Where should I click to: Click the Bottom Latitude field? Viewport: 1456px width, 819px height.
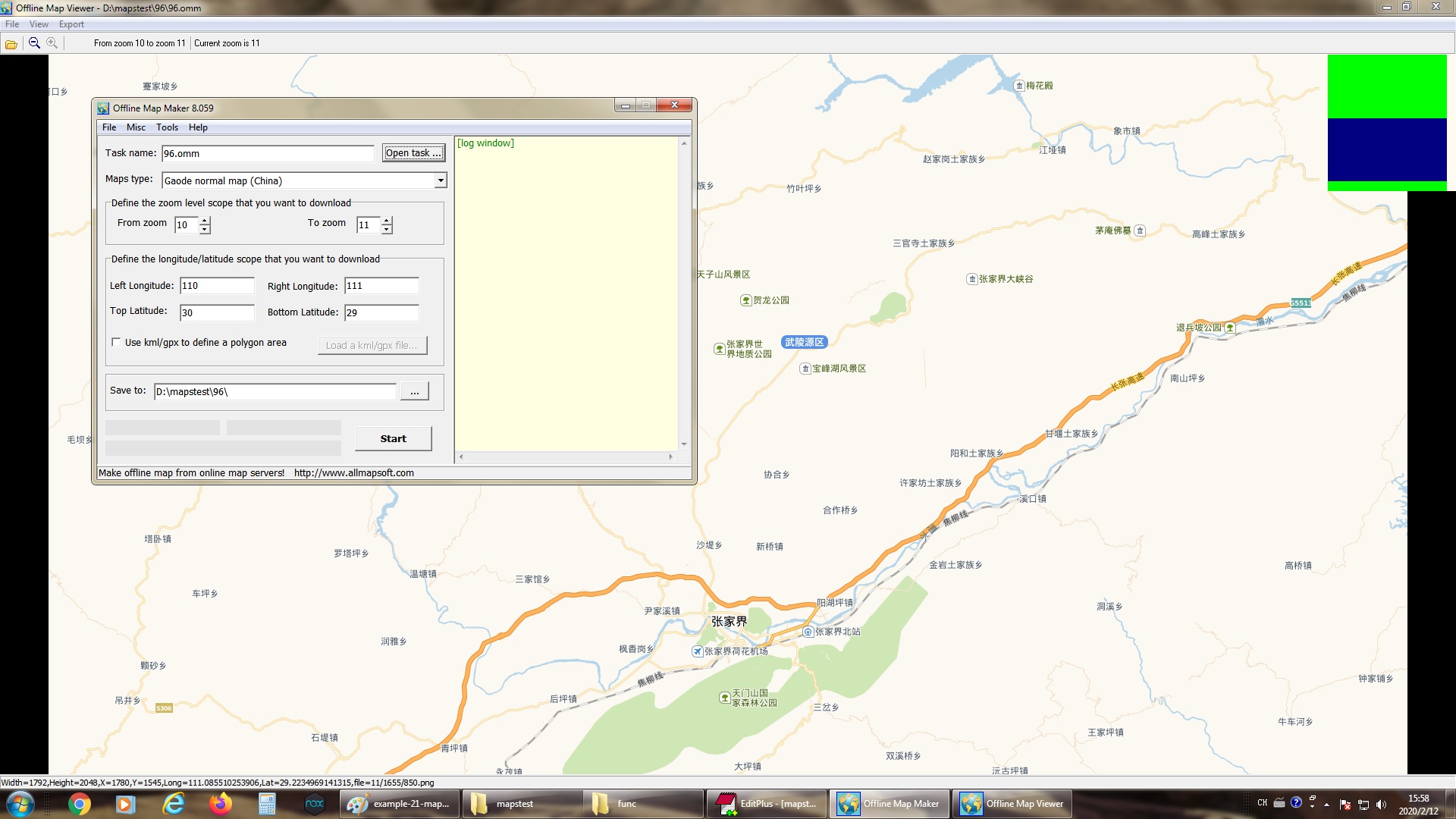[x=381, y=312]
